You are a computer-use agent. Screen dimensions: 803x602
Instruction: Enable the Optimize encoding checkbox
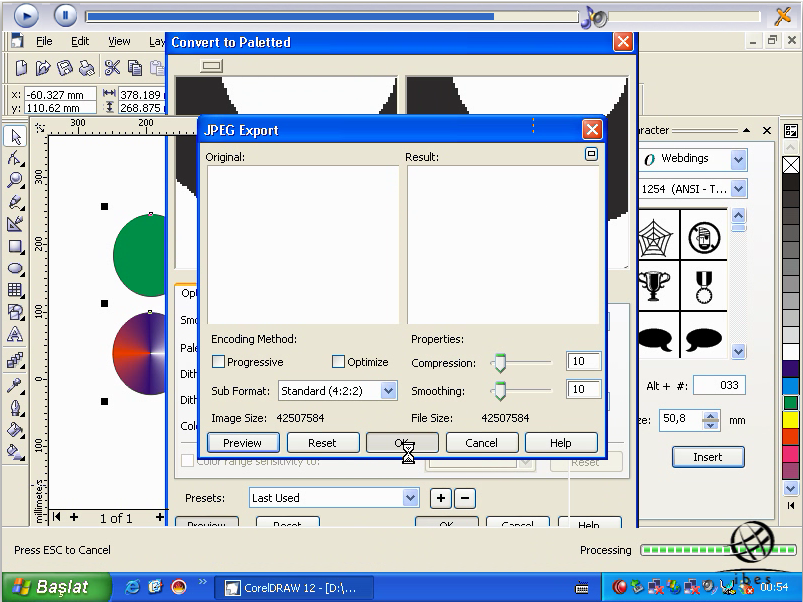pyautogui.click(x=338, y=362)
